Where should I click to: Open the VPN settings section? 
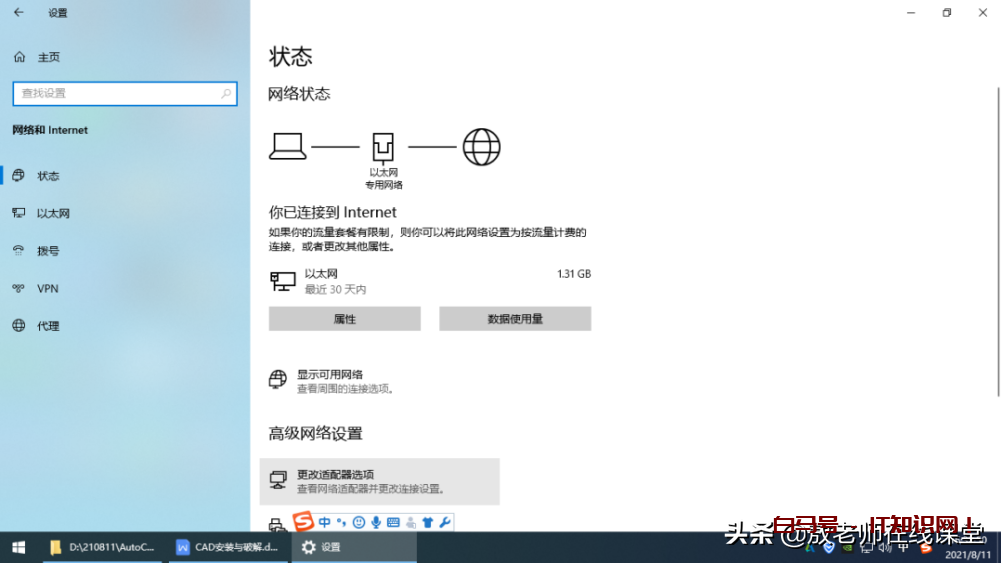pos(125,289)
